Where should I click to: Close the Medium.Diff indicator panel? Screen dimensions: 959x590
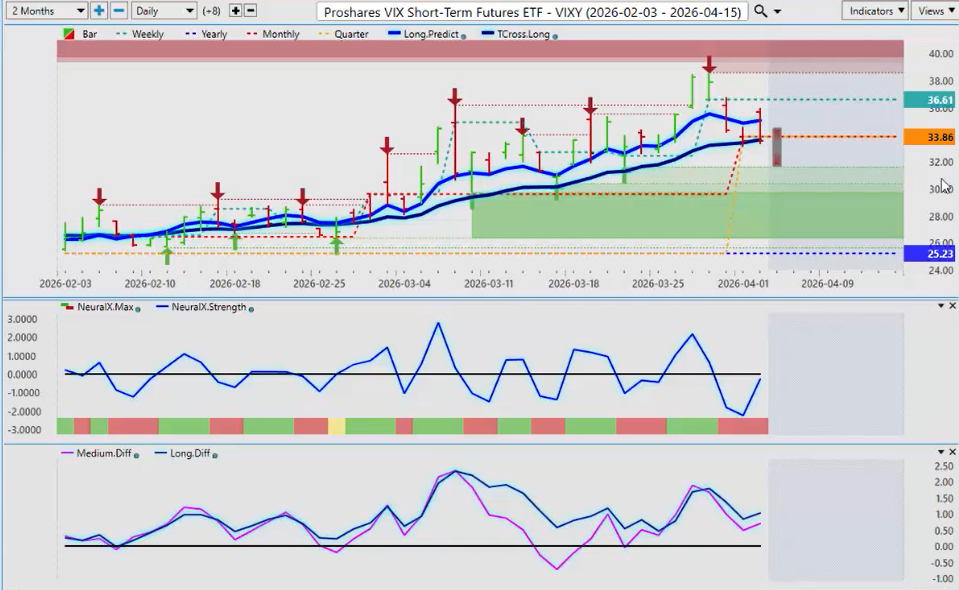(952, 452)
